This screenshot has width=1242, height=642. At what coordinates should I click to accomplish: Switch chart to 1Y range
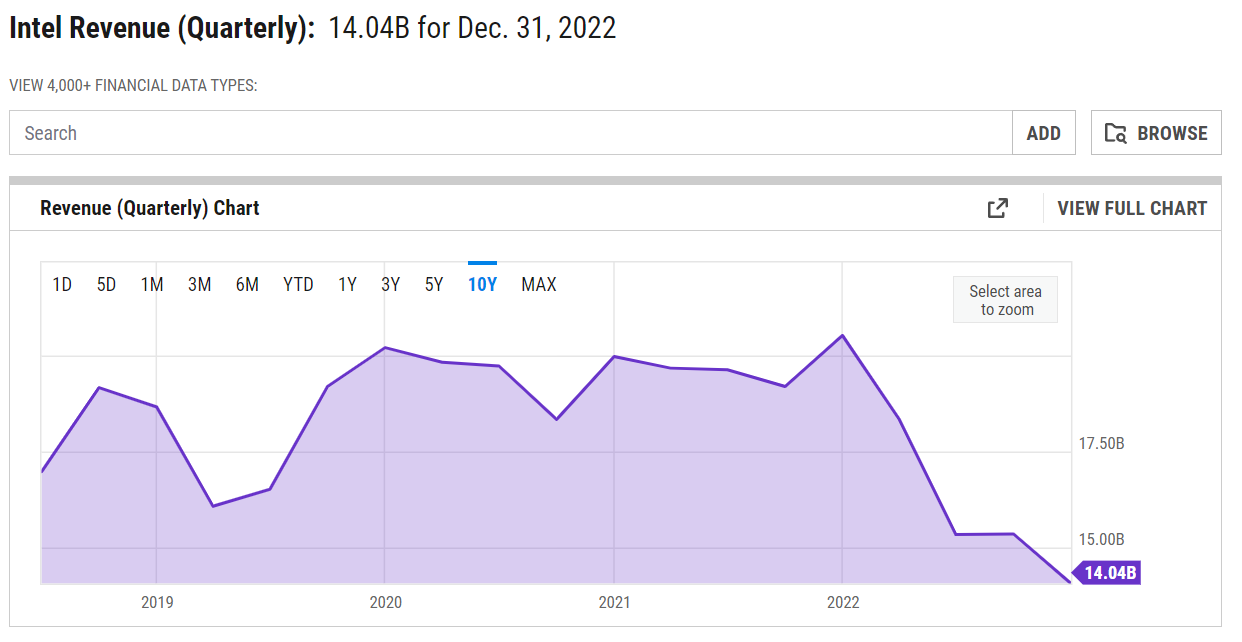[347, 285]
